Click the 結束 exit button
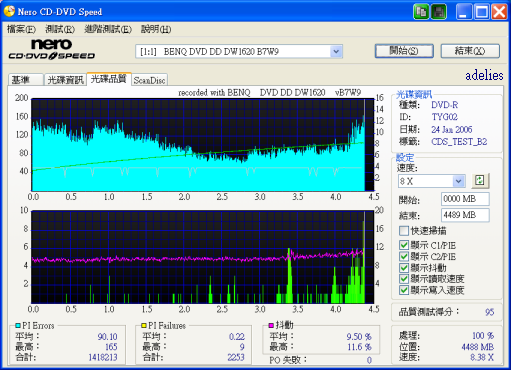Screen dimensions: 511x370 [470, 51]
